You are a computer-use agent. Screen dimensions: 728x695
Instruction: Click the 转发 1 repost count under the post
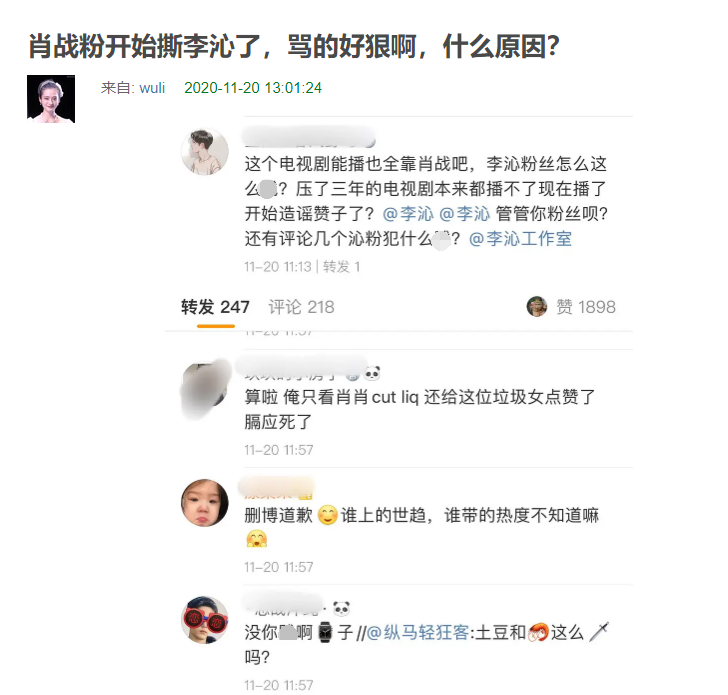pyautogui.click(x=341, y=267)
